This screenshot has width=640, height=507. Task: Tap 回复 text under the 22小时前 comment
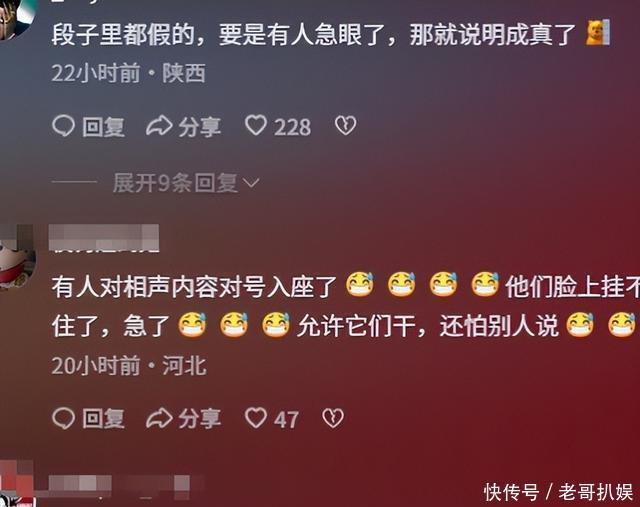(103, 127)
